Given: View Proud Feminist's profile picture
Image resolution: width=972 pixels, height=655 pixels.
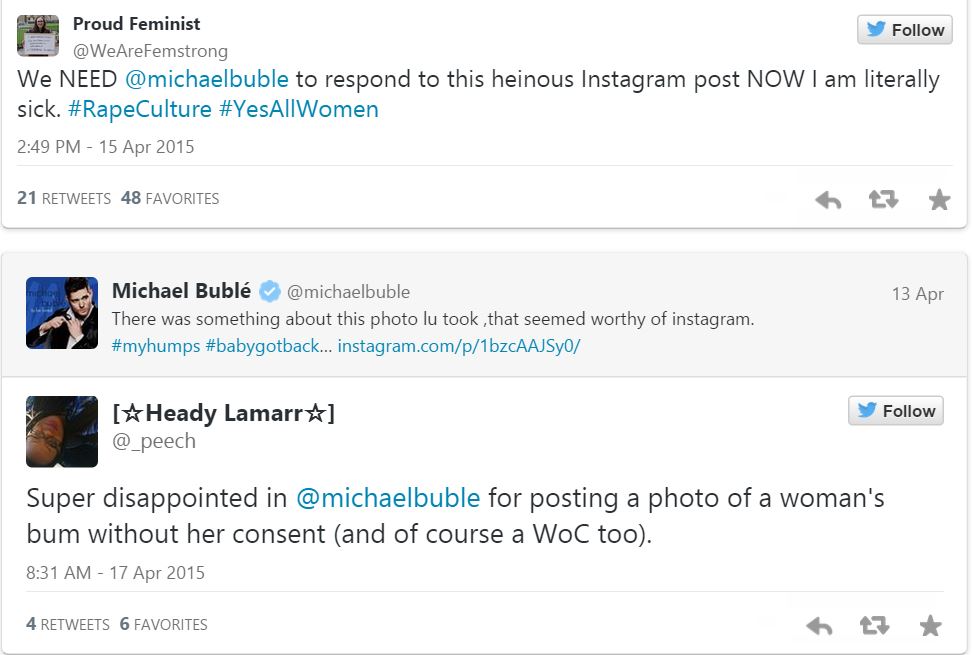Looking at the screenshot, I should 38,36.
